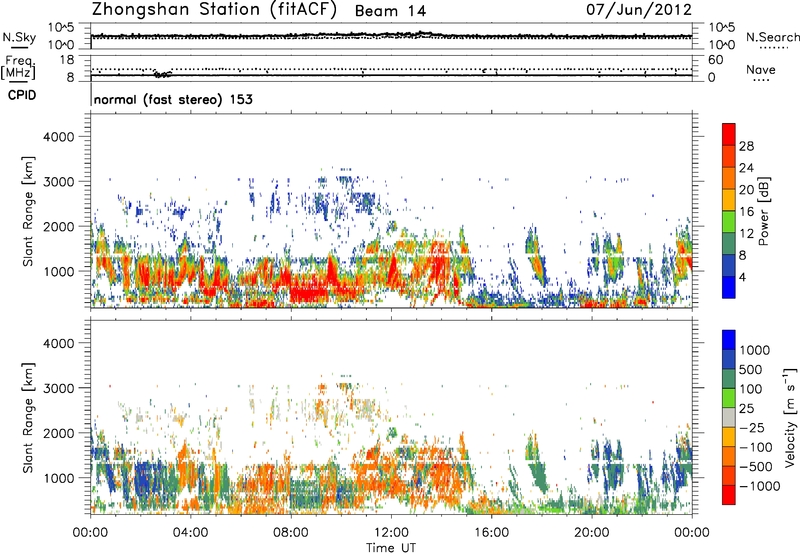This screenshot has height=554, width=800.
Task: Click the "3000" tick on the power panel
Action: coord(59,182)
